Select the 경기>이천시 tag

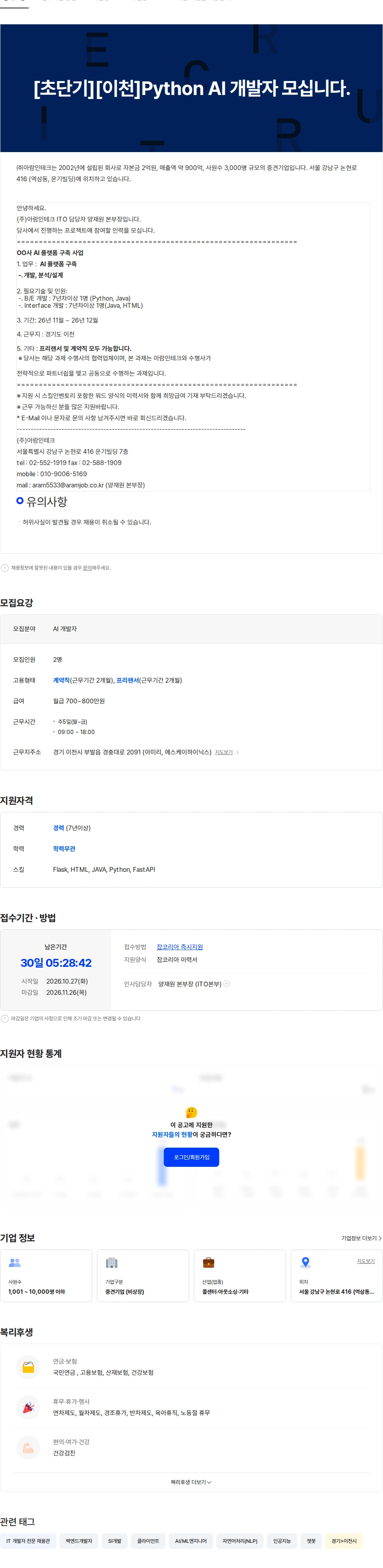pyautogui.click(x=344, y=1541)
